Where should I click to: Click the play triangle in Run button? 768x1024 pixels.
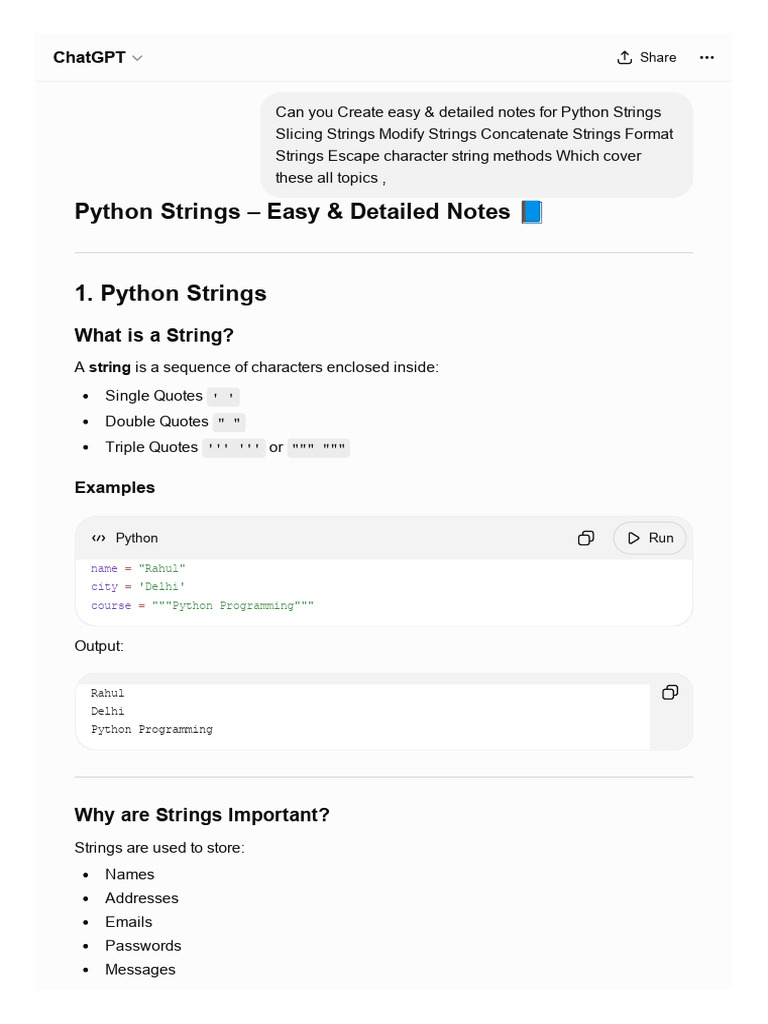coord(633,538)
